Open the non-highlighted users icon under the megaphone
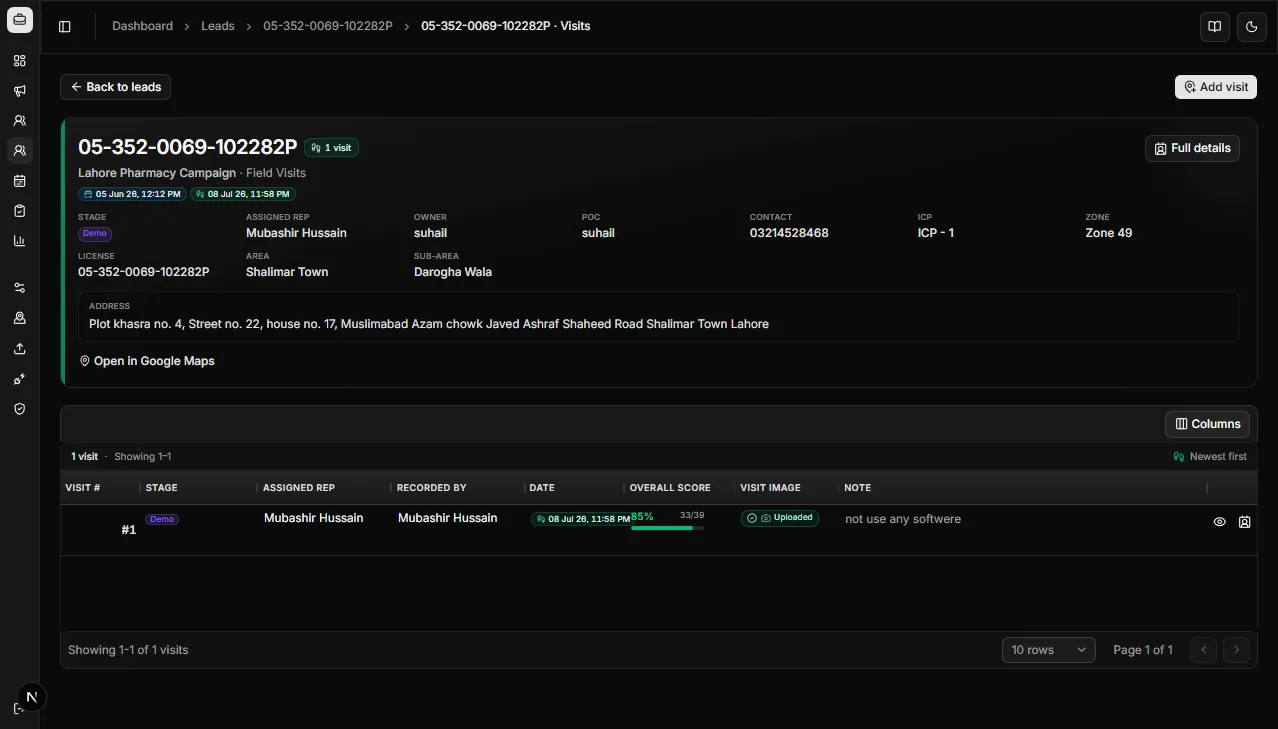 point(19,121)
